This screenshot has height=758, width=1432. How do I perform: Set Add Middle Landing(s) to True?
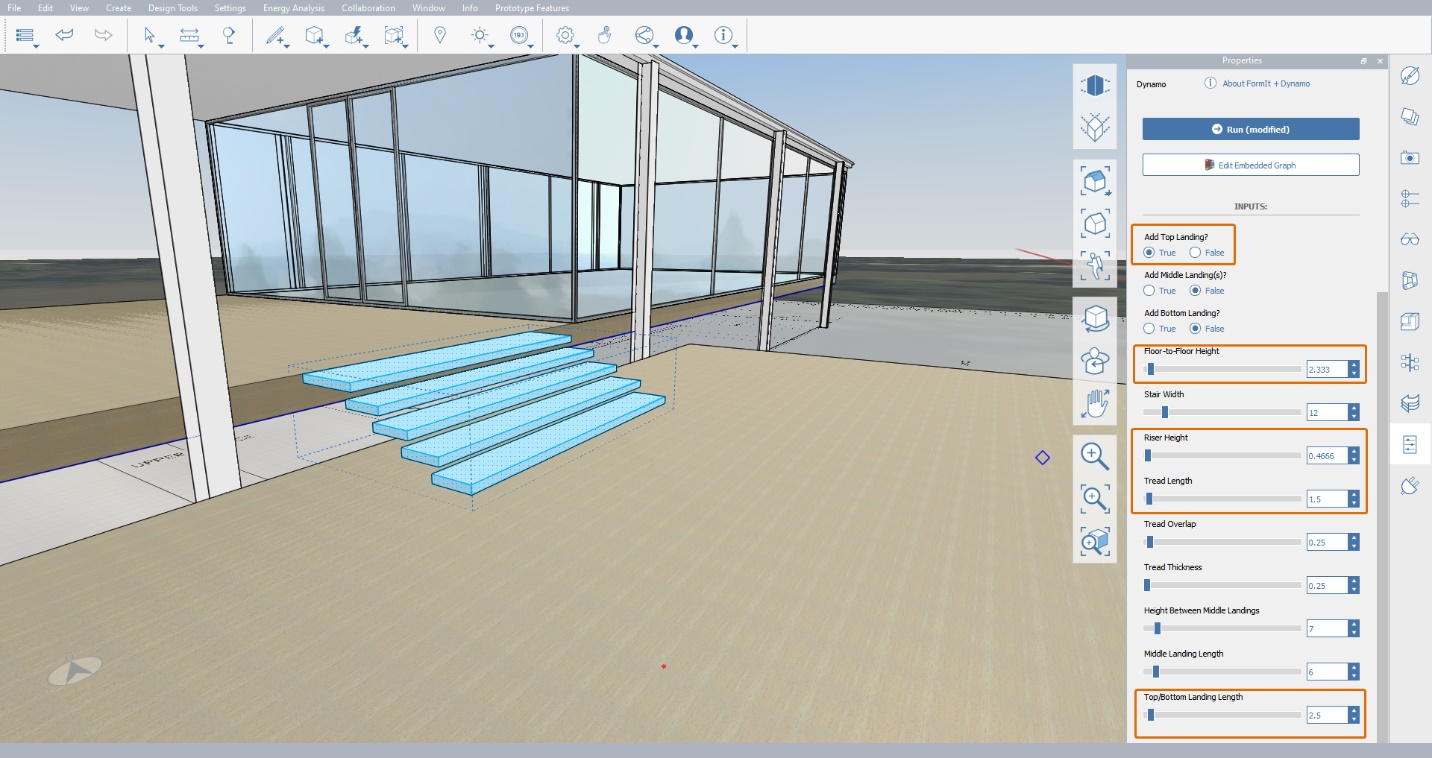coord(1150,291)
